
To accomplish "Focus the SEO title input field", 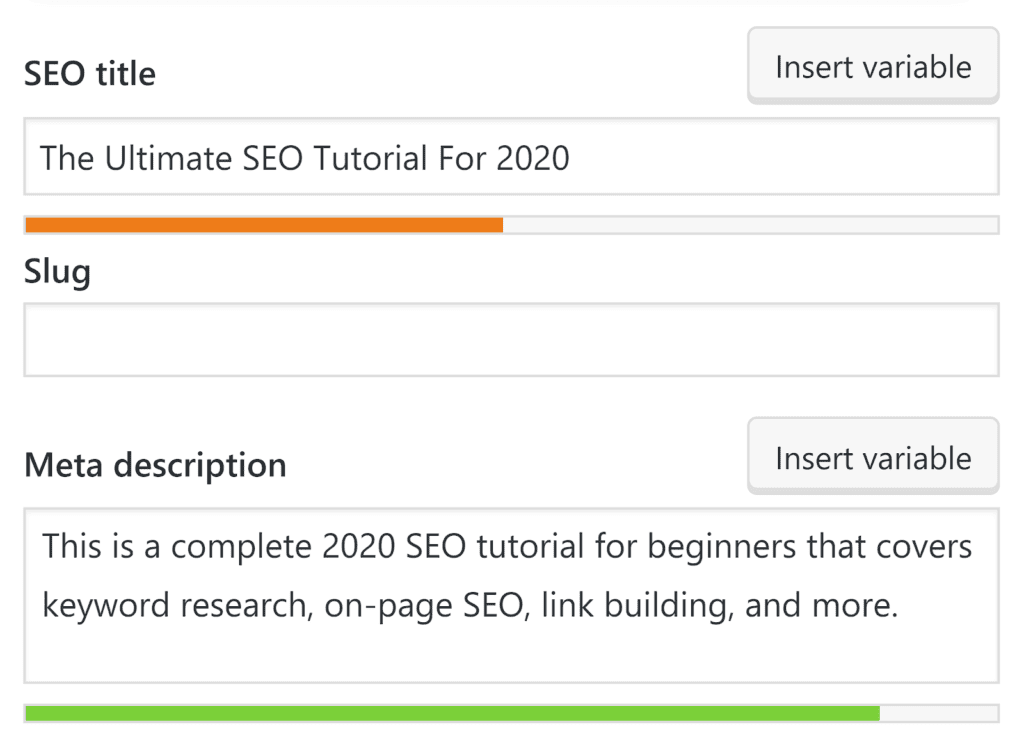I will click(780, 157).
